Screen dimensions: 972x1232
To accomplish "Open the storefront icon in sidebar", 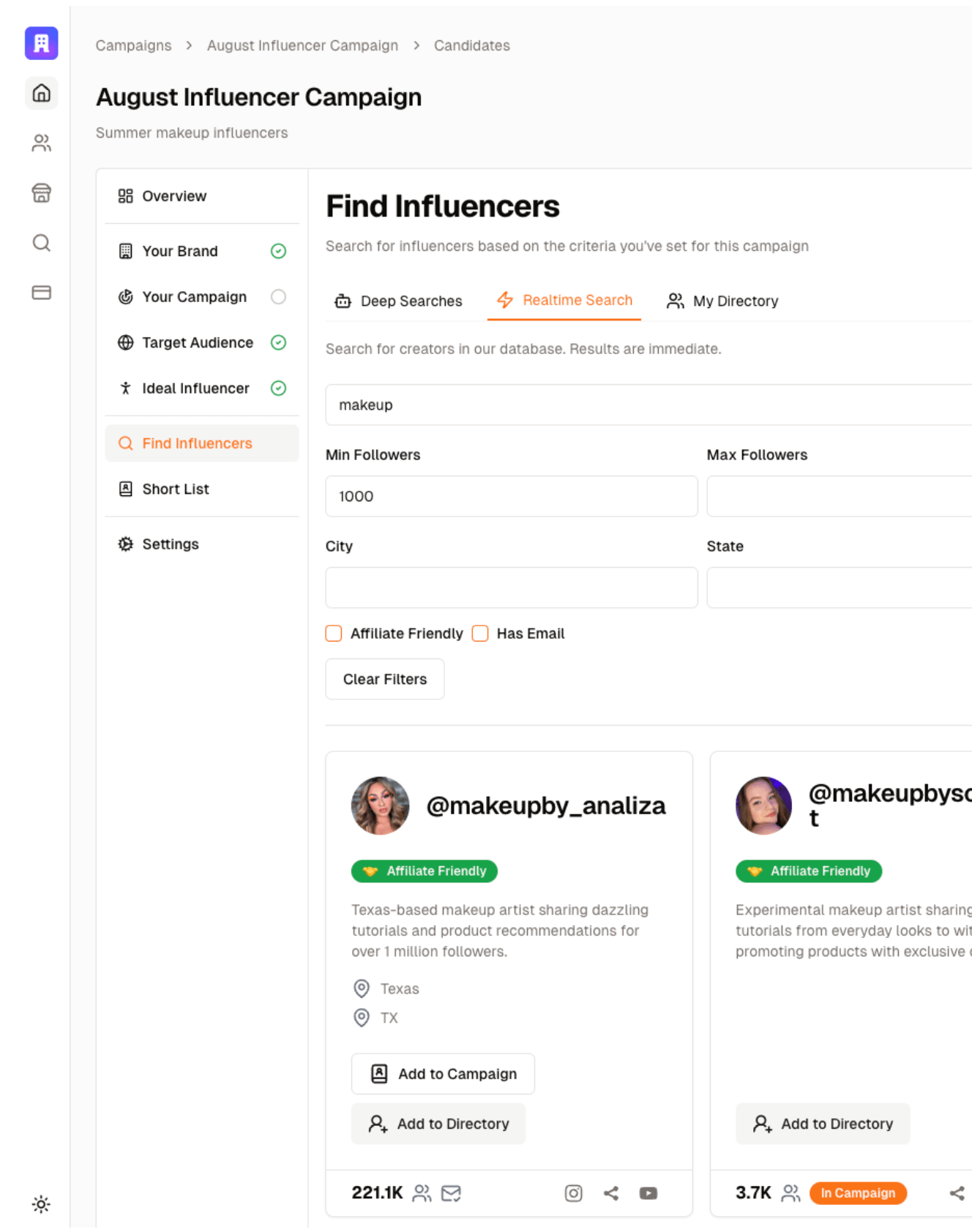I will (42, 192).
